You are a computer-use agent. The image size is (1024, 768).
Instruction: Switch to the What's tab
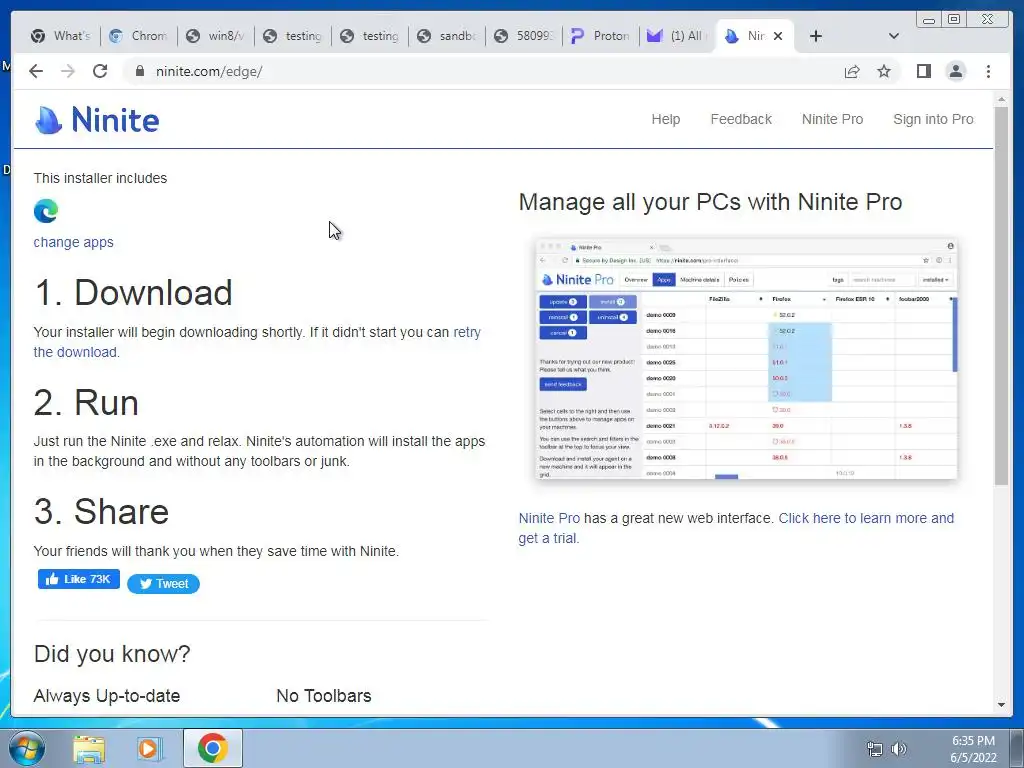(x=61, y=36)
